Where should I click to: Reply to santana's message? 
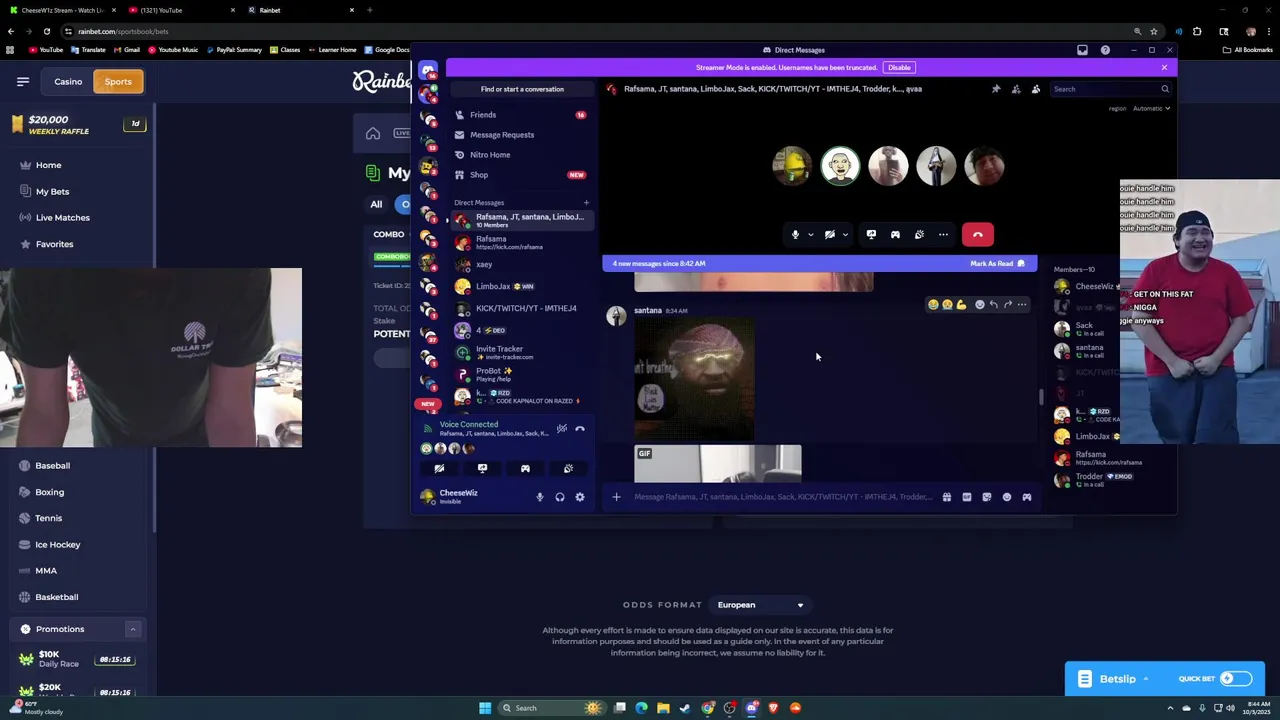993,304
